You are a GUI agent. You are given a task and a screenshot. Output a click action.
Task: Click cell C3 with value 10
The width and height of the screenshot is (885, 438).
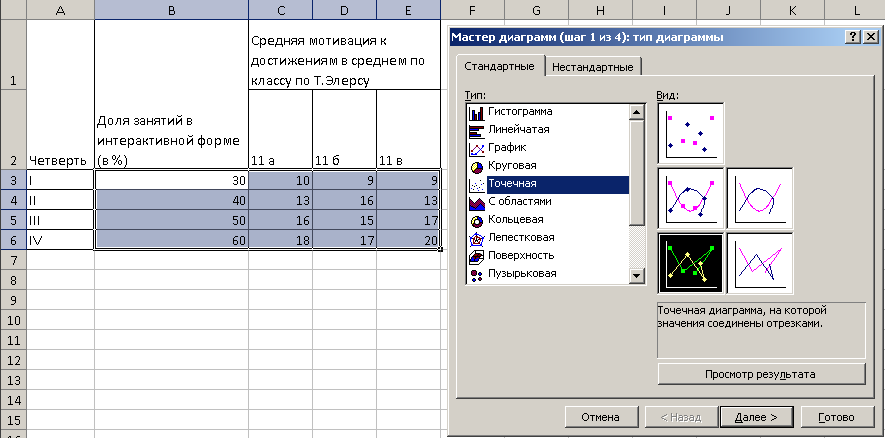click(x=281, y=180)
